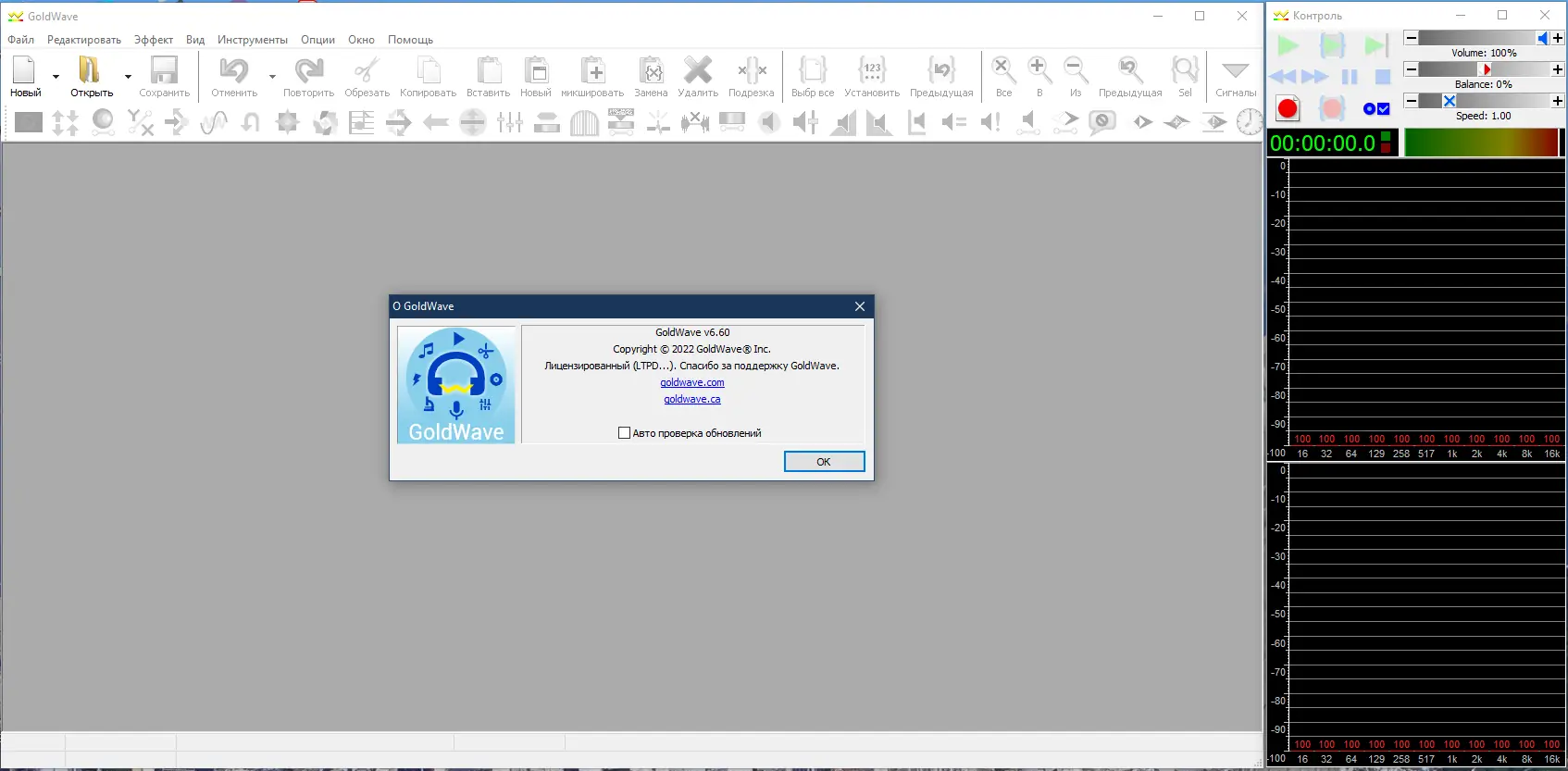
Task: Click the Установить selection icon
Action: [872, 70]
